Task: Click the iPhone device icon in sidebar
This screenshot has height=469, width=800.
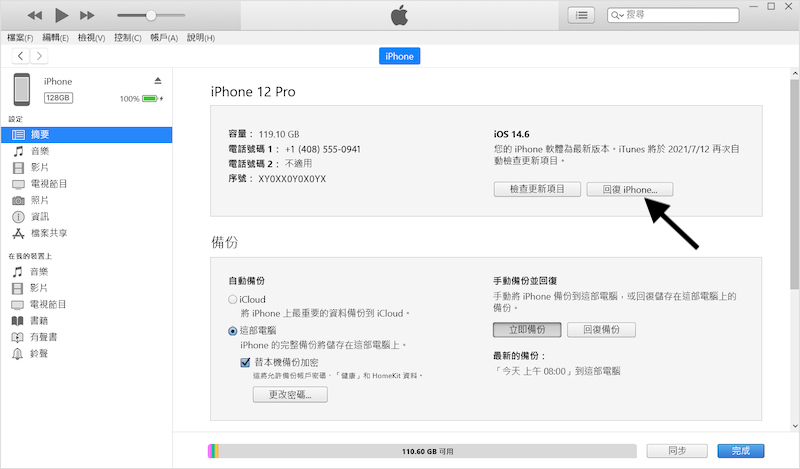Action: 22,89
